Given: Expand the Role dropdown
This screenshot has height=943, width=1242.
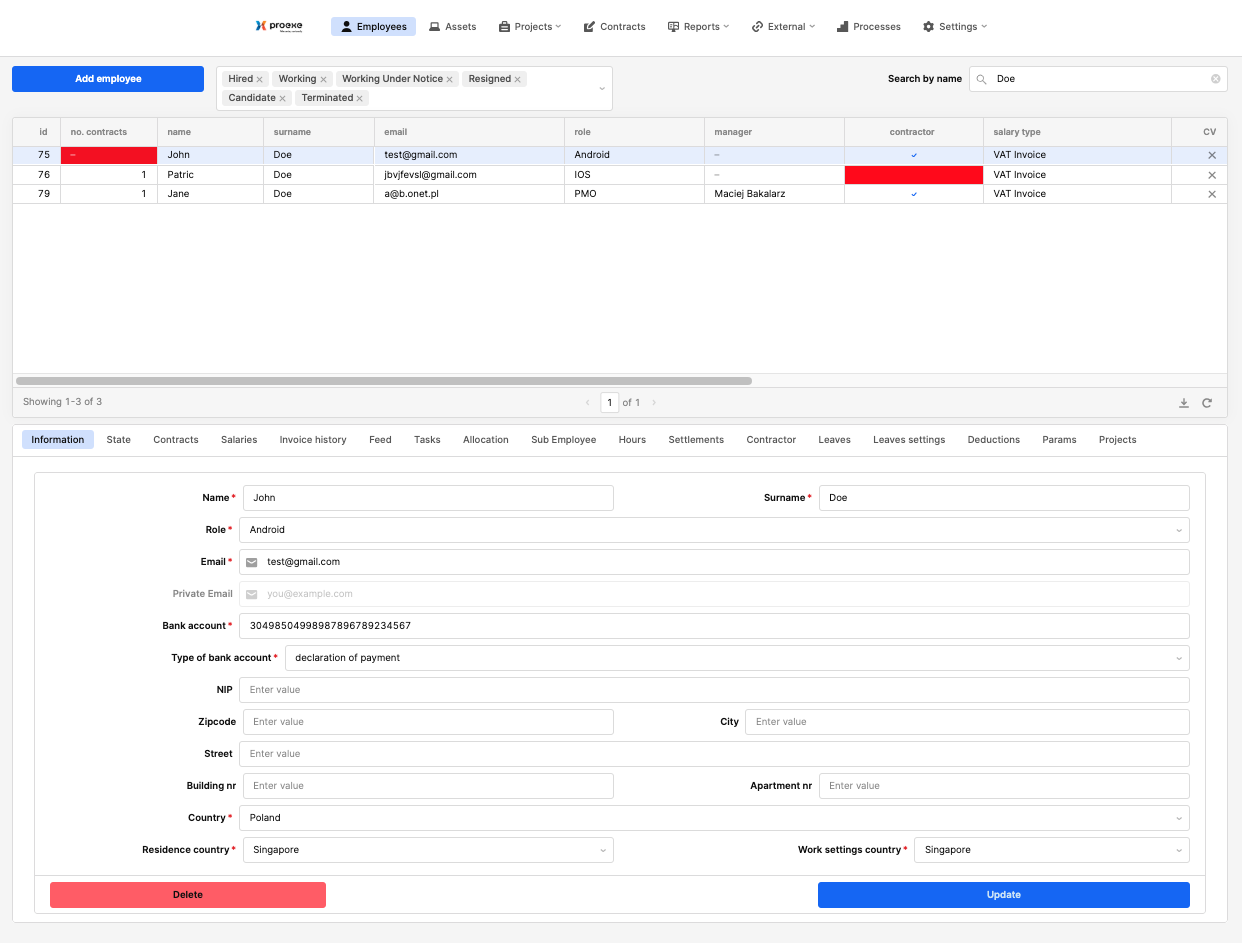Looking at the screenshot, I should point(714,530).
